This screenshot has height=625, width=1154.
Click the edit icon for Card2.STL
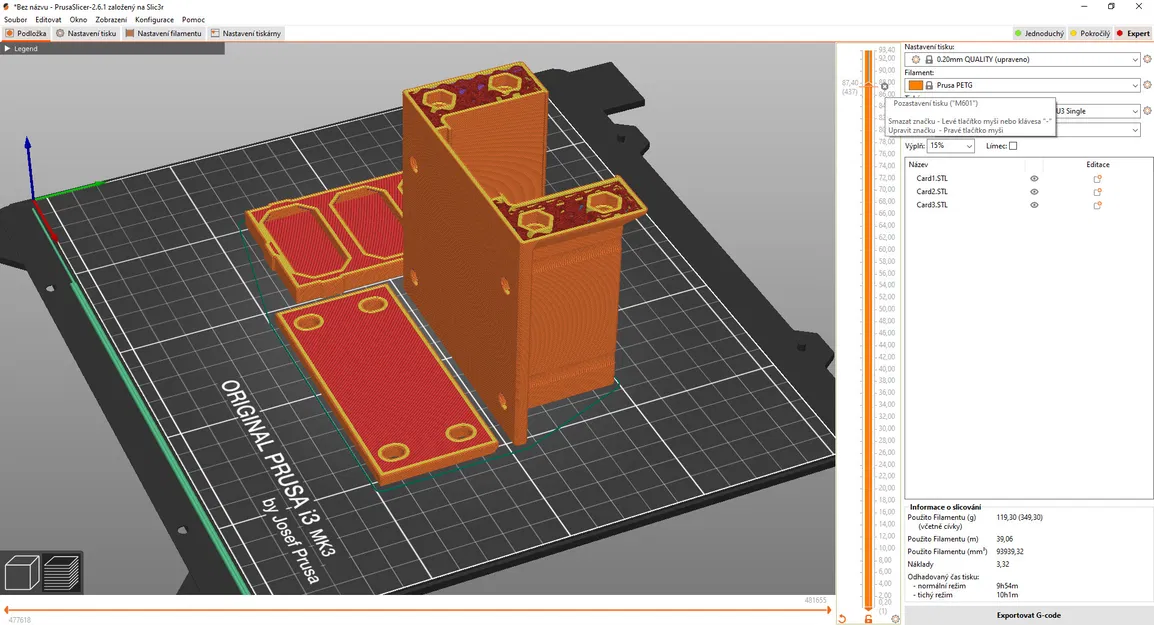pyautogui.click(x=1097, y=192)
